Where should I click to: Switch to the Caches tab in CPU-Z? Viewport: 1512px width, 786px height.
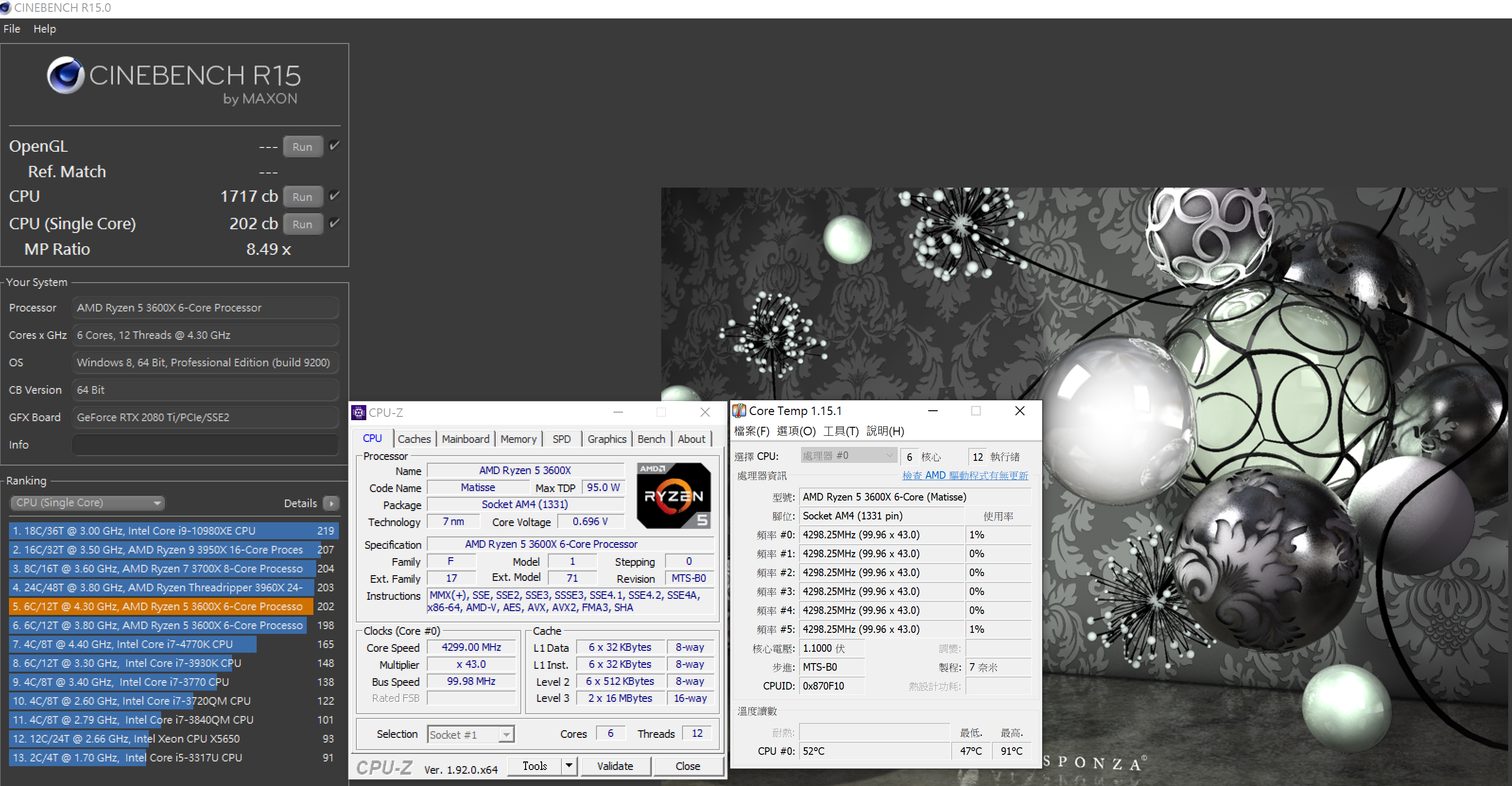(x=414, y=439)
